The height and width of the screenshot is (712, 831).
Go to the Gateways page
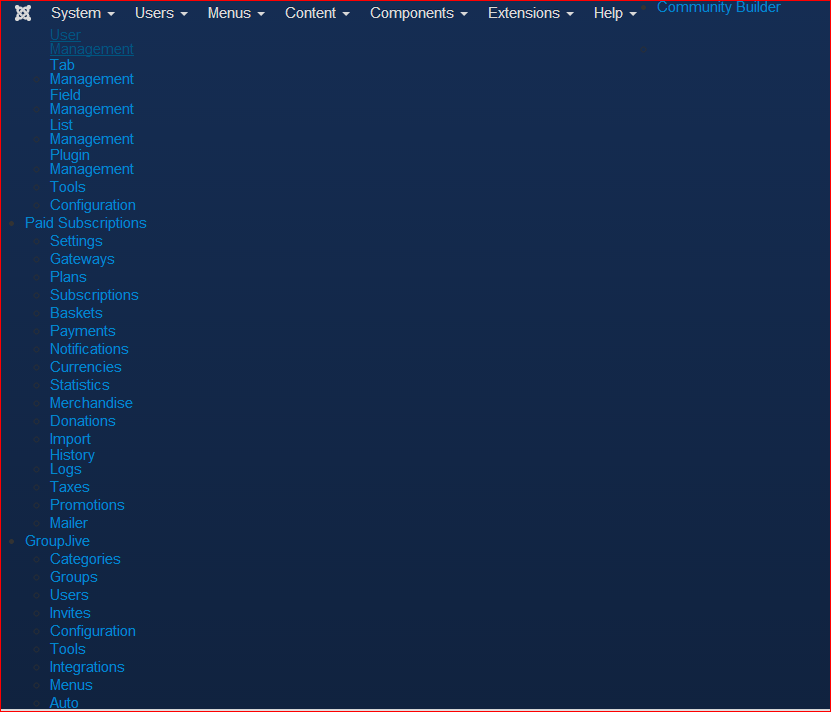coord(82,259)
